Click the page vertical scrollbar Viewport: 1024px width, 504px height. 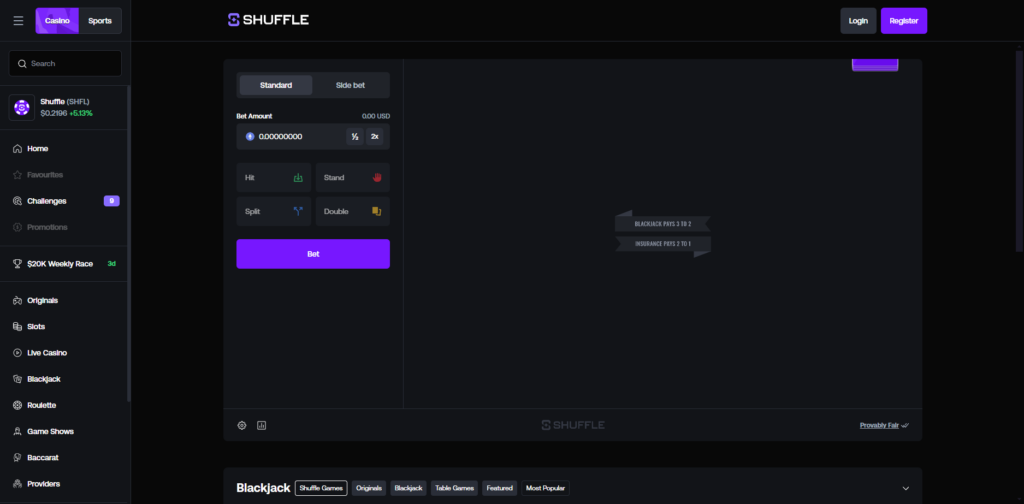click(x=1019, y=150)
